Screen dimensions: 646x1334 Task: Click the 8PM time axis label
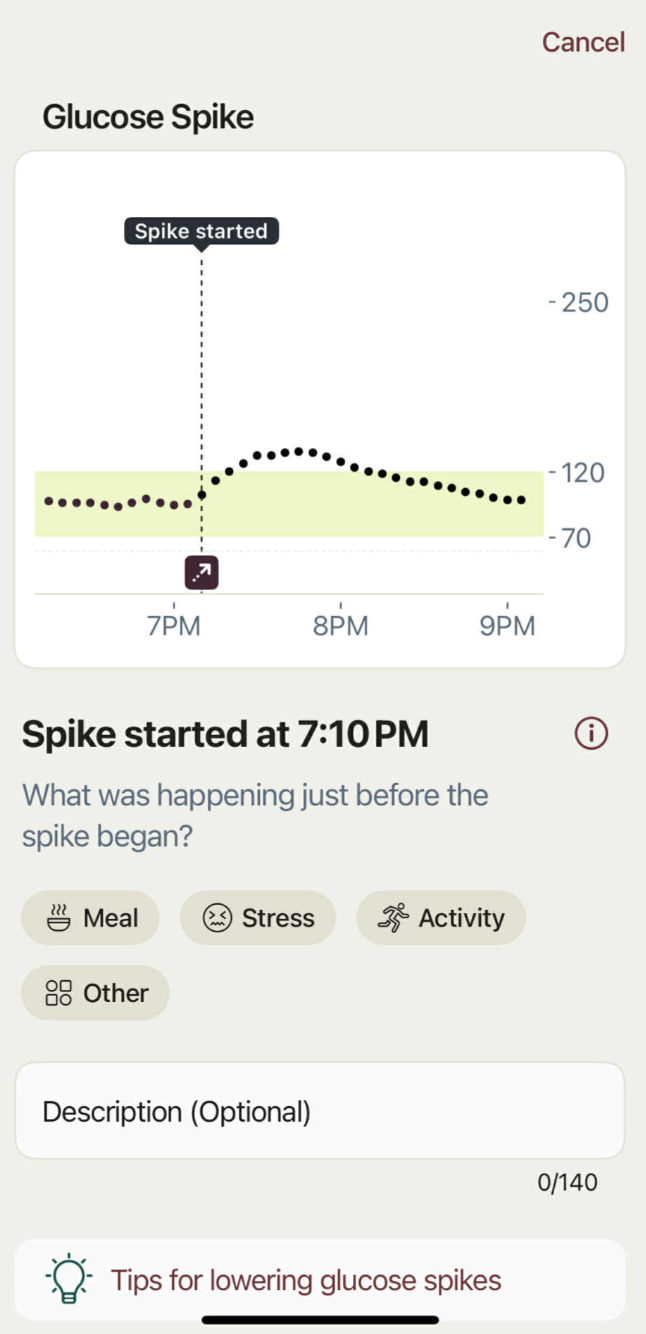(341, 626)
